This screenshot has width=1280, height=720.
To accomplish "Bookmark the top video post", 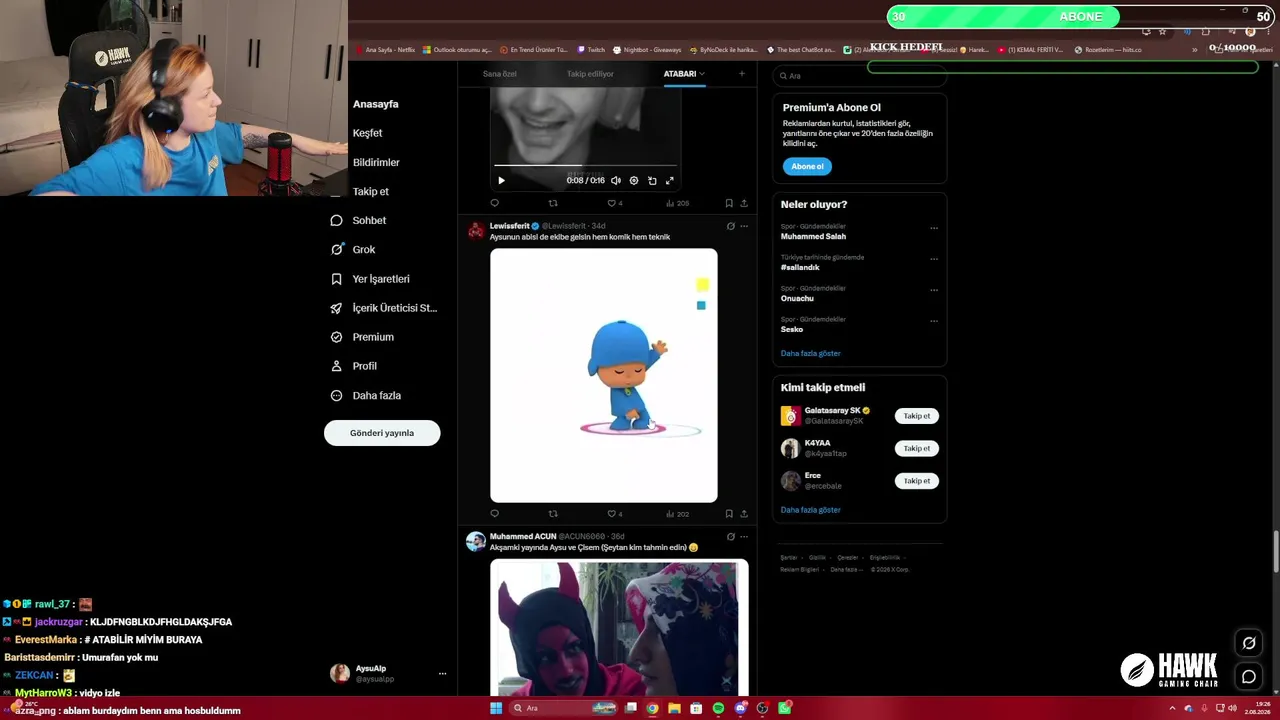I will tap(729, 203).
